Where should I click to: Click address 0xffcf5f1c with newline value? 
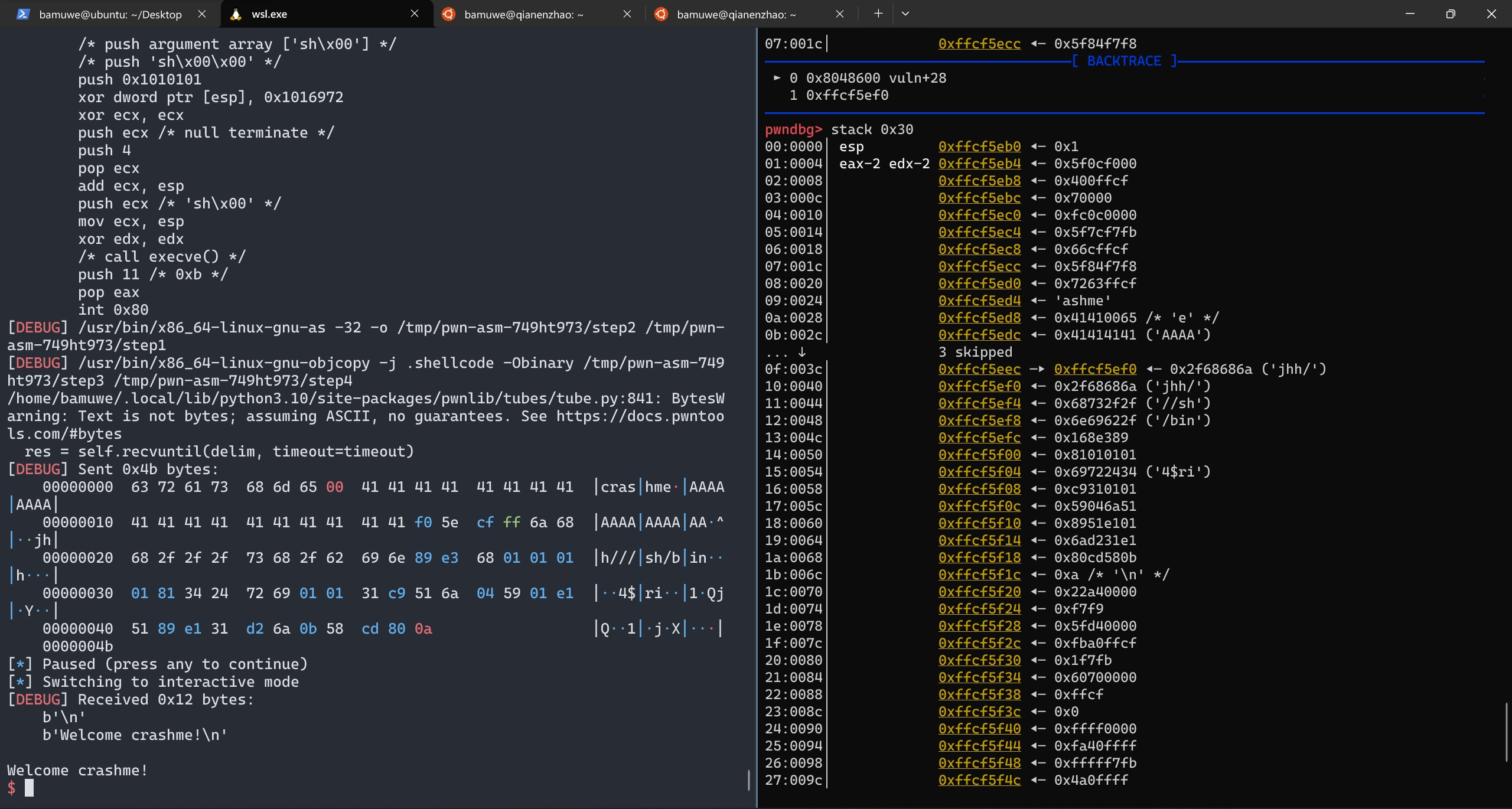(x=979, y=575)
